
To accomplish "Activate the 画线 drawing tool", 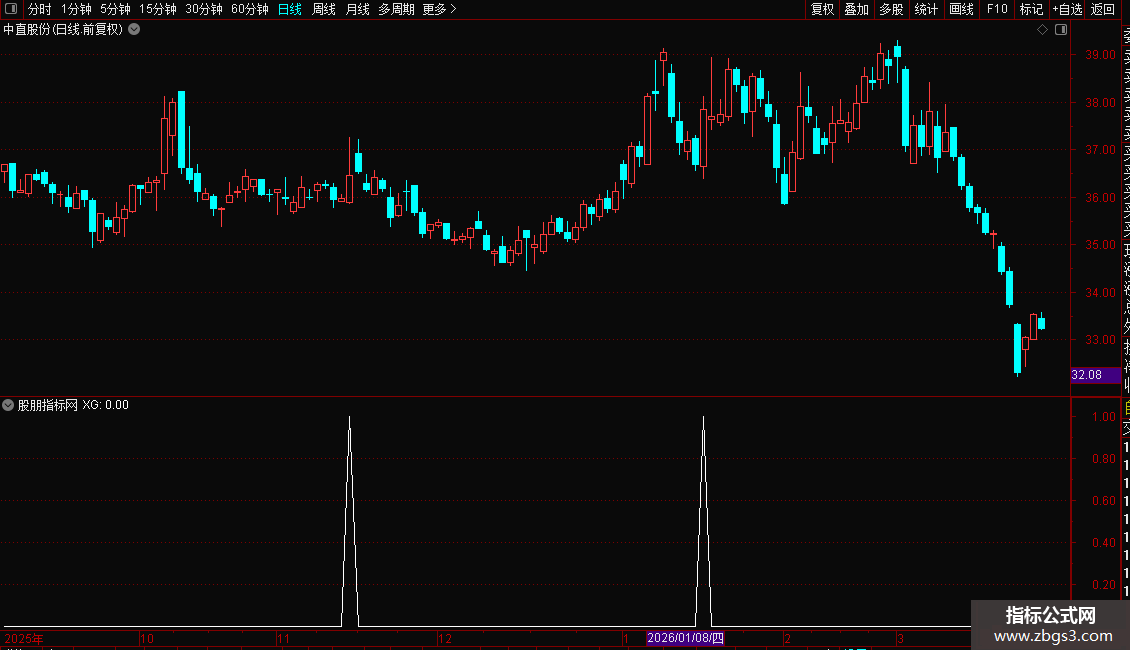I will pos(961,9).
